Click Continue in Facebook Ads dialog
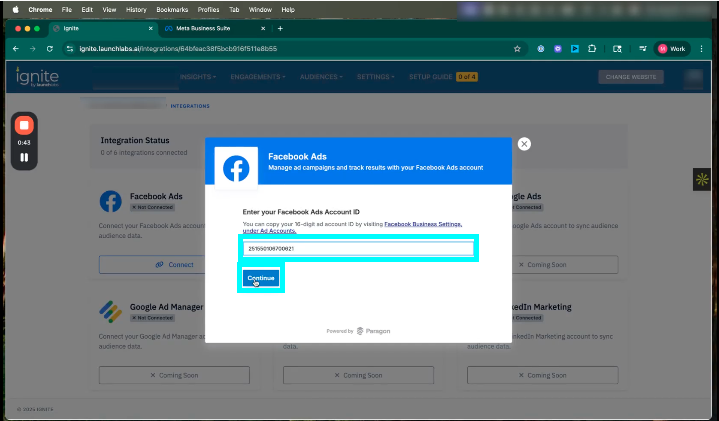This screenshot has width=719, height=421. 261,278
